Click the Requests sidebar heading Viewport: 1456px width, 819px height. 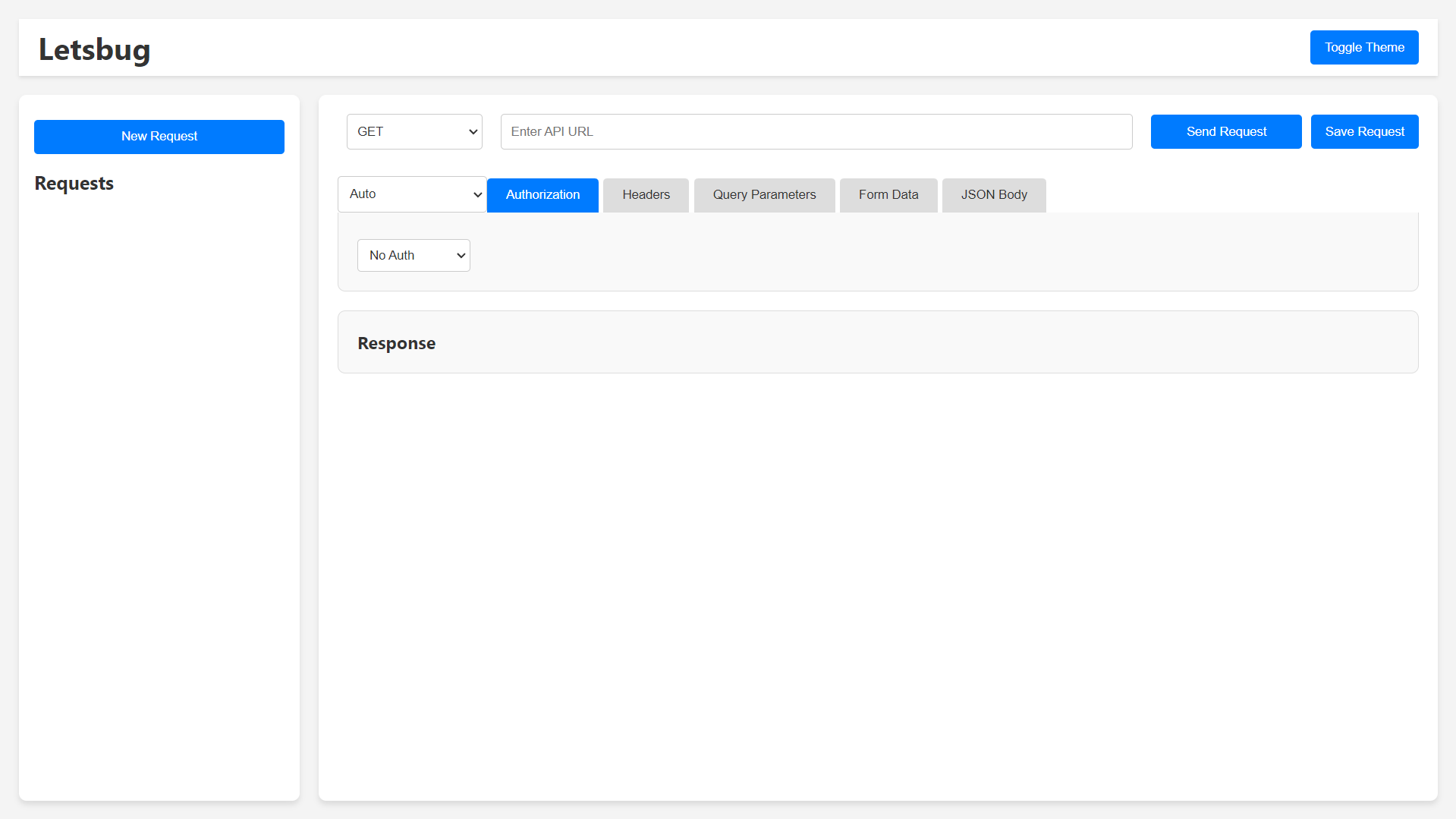coord(74,184)
